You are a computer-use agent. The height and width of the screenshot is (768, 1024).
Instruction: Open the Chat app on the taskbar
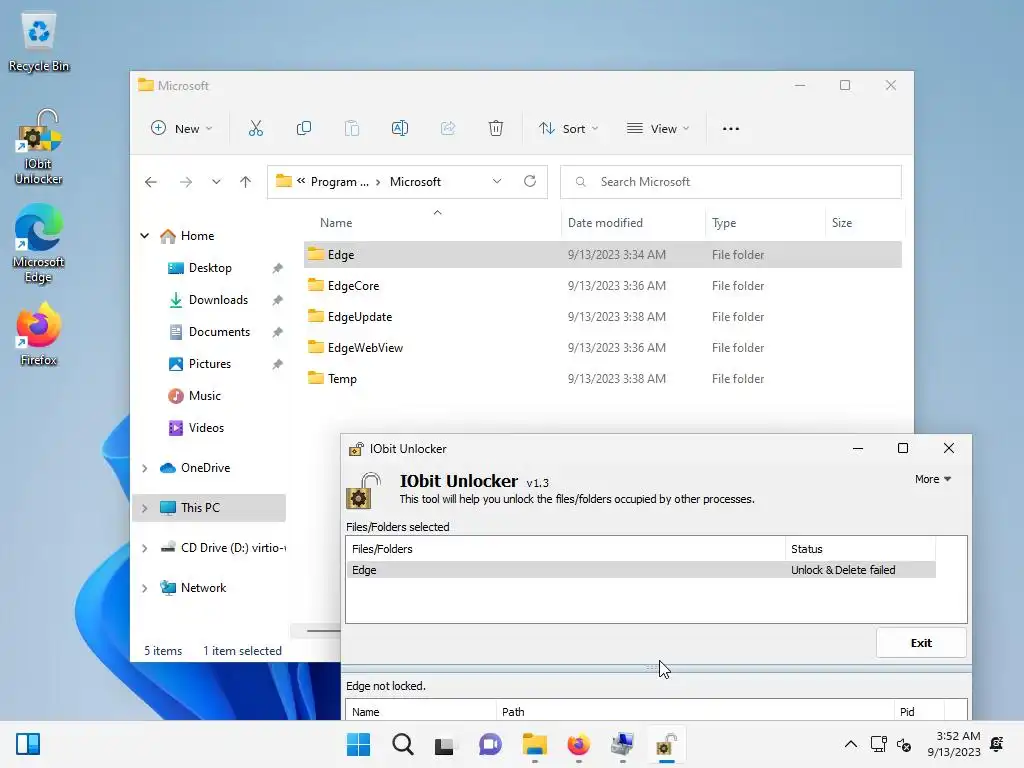tap(490, 744)
